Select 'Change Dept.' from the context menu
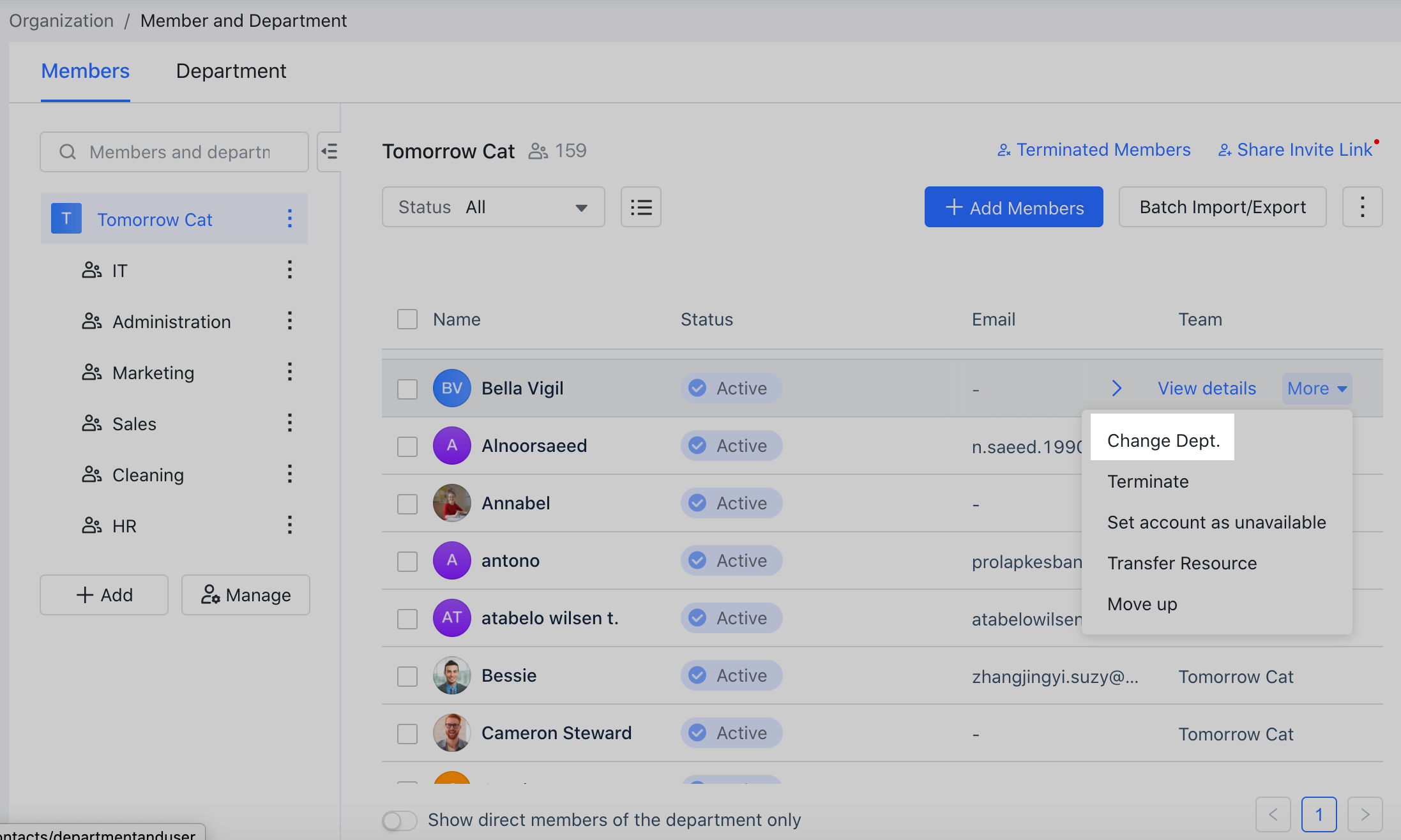The height and width of the screenshot is (840, 1401). 1163,440
